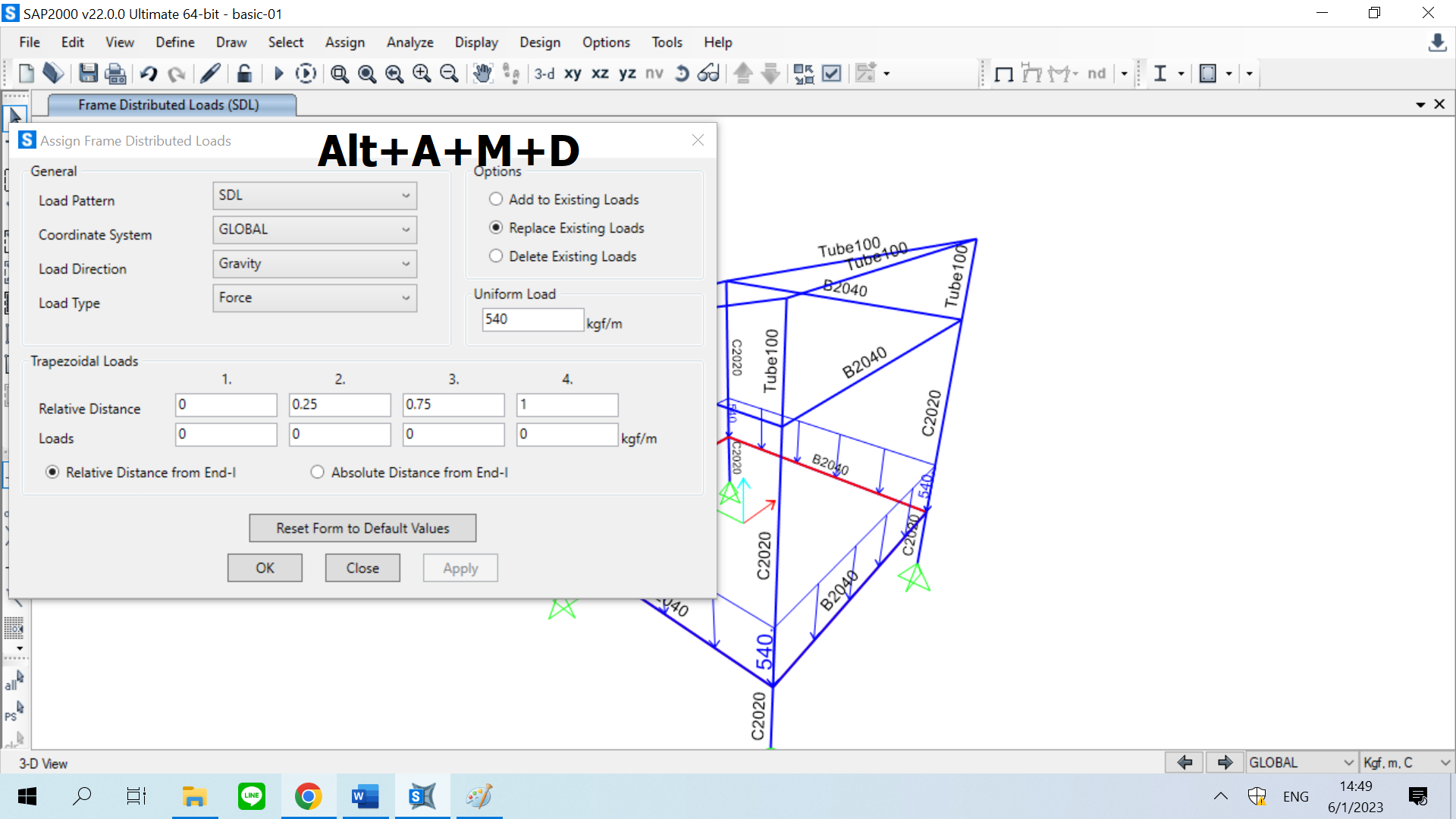The height and width of the screenshot is (819, 1456).
Task: Choose Absolute Distance from End-I
Action: click(317, 472)
